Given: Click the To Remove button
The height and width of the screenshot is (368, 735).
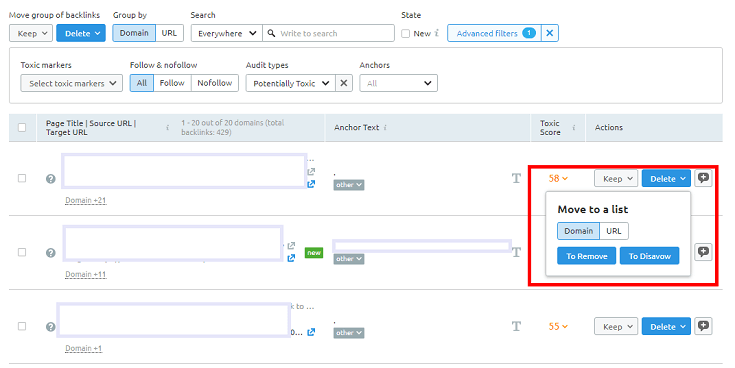Looking at the screenshot, I should (x=586, y=256).
